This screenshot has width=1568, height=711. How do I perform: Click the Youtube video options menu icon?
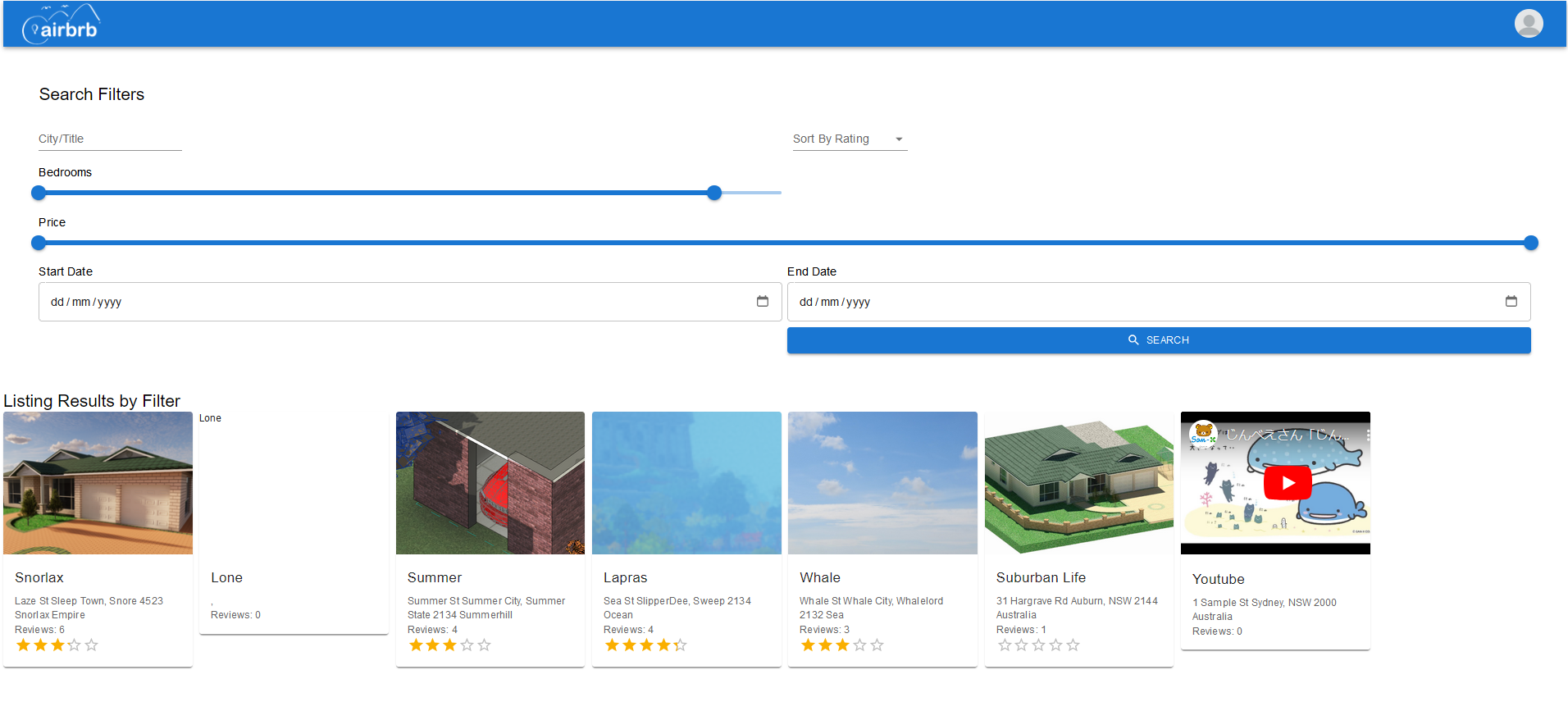point(1367,436)
